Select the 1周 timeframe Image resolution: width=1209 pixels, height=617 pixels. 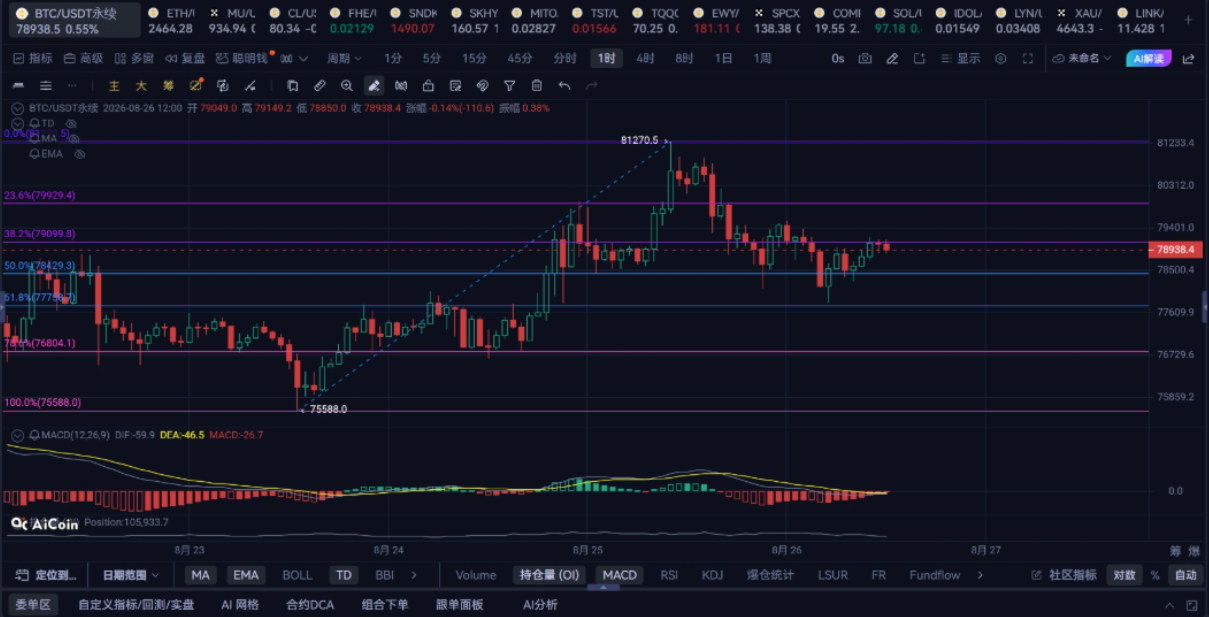[x=762, y=59]
